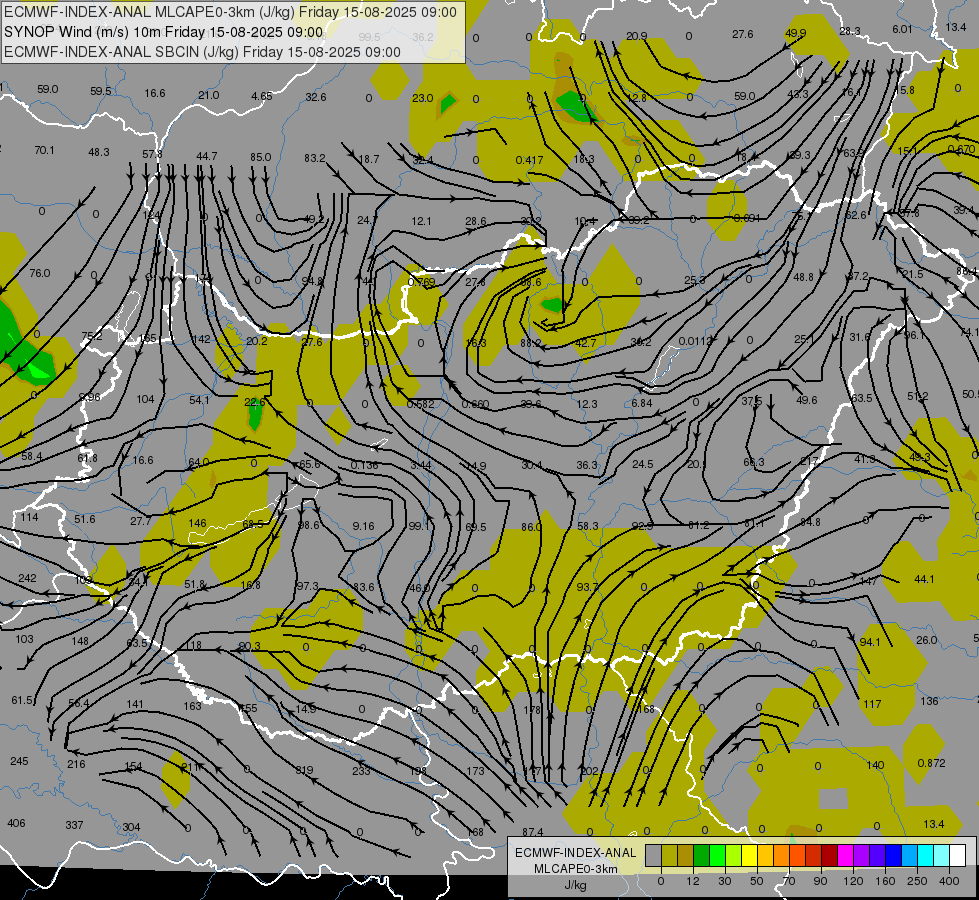This screenshot has width=979, height=900.
Task: Click the map value '4.65'
Action: pos(262,96)
